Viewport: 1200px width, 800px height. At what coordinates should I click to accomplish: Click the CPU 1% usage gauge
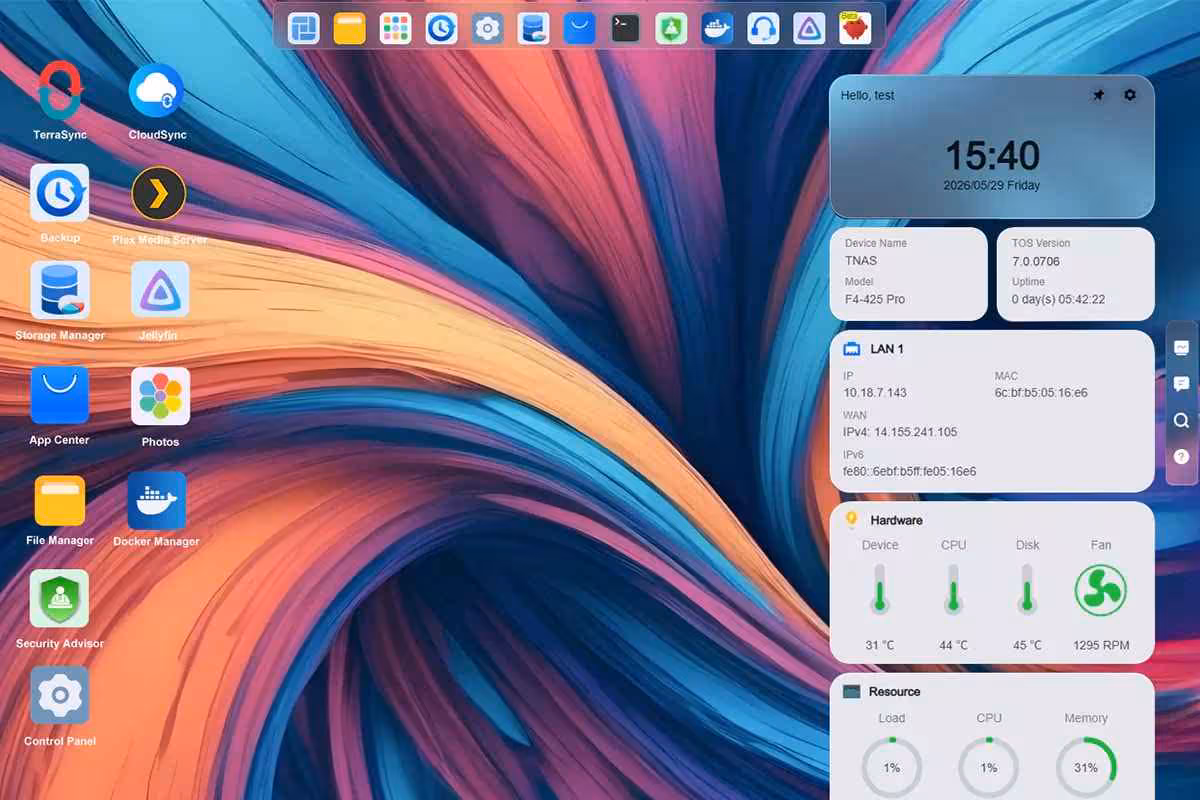(x=989, y=767)
